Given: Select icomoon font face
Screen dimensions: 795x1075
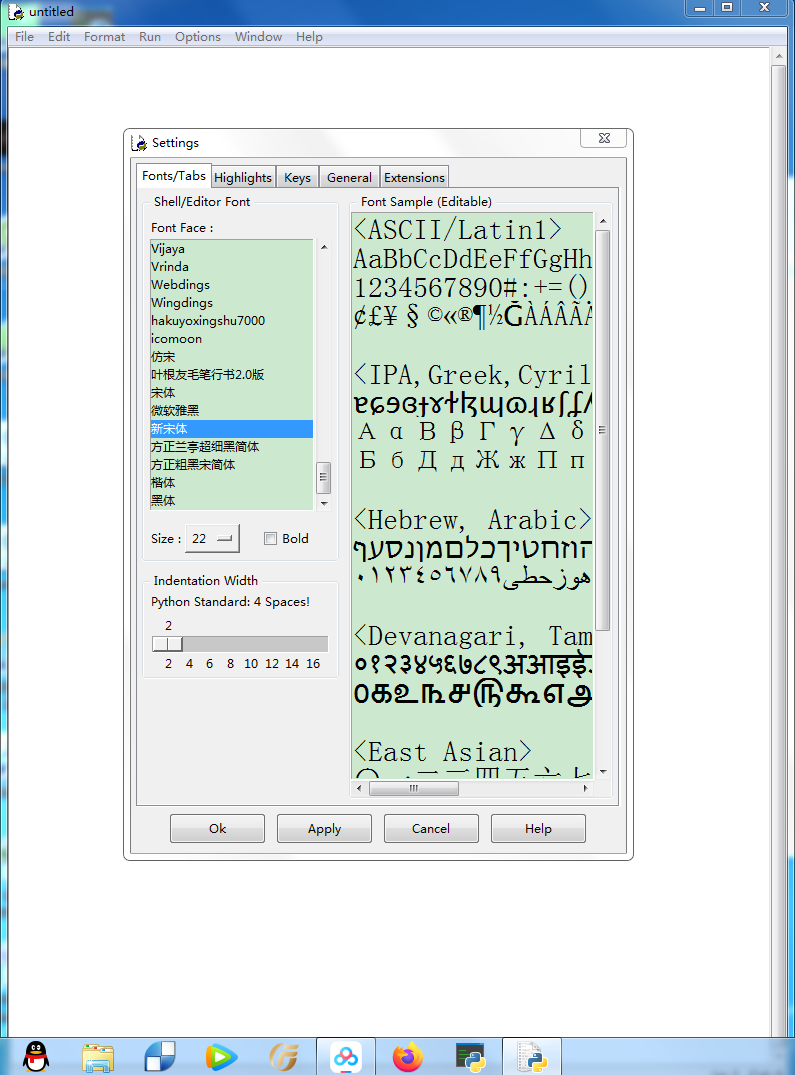Looking at the screenshot, I should coord(232,339).
